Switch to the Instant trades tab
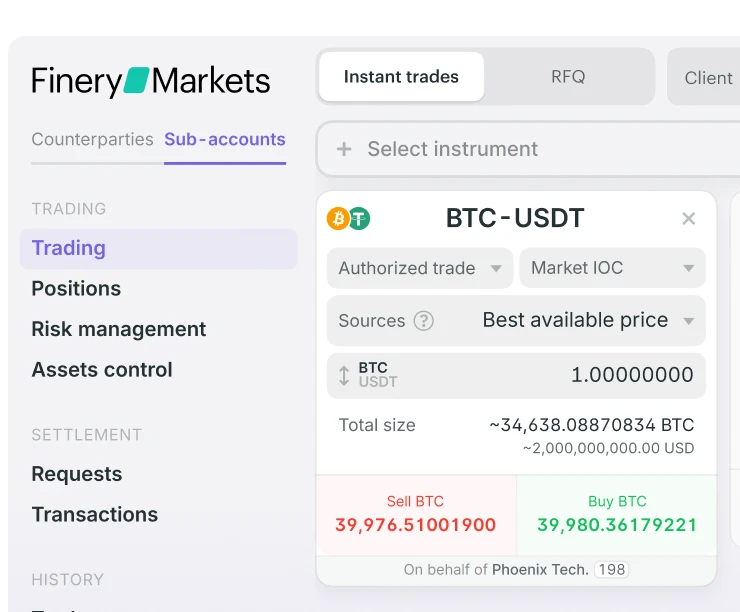 pos(401,77)
